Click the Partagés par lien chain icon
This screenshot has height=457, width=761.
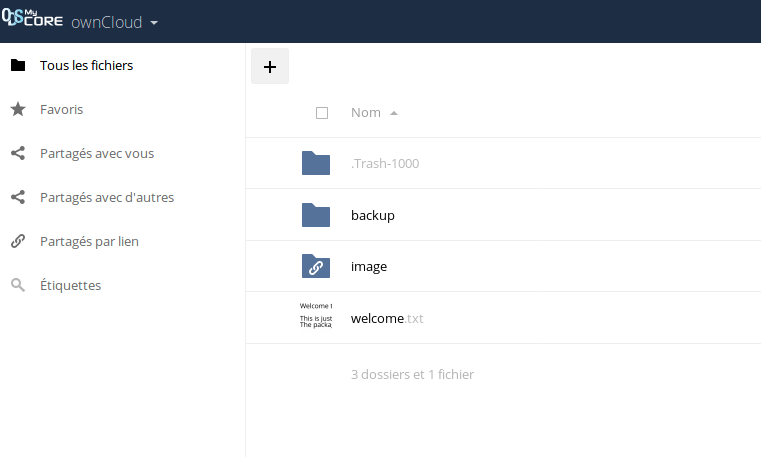(x=17, y=242)
